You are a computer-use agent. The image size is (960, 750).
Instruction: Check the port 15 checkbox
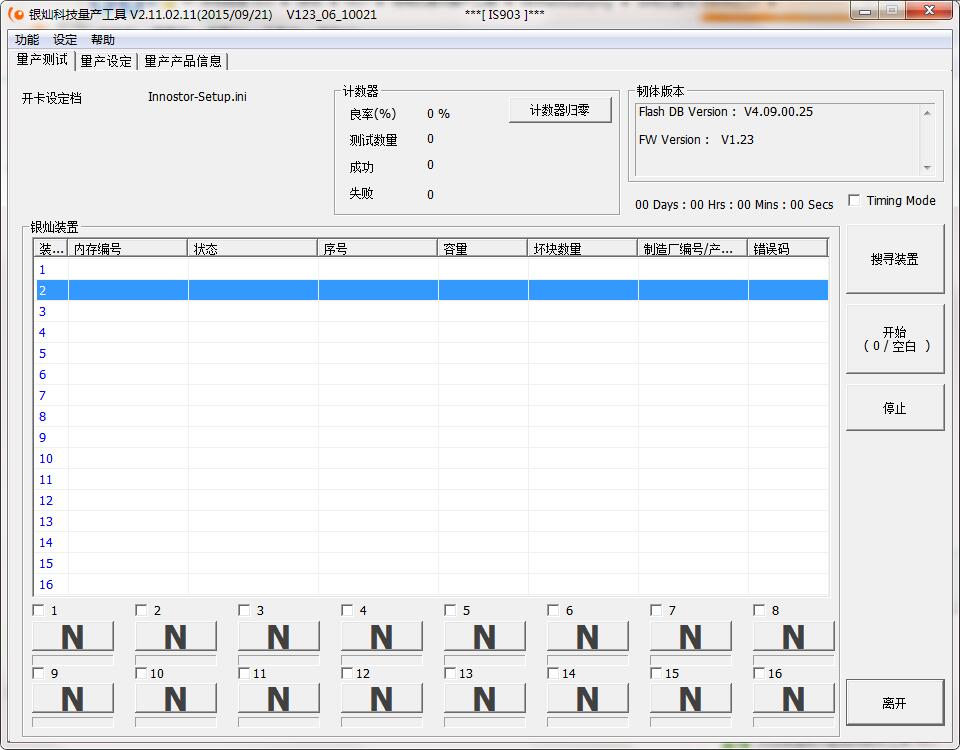click(x=656, y=673)
